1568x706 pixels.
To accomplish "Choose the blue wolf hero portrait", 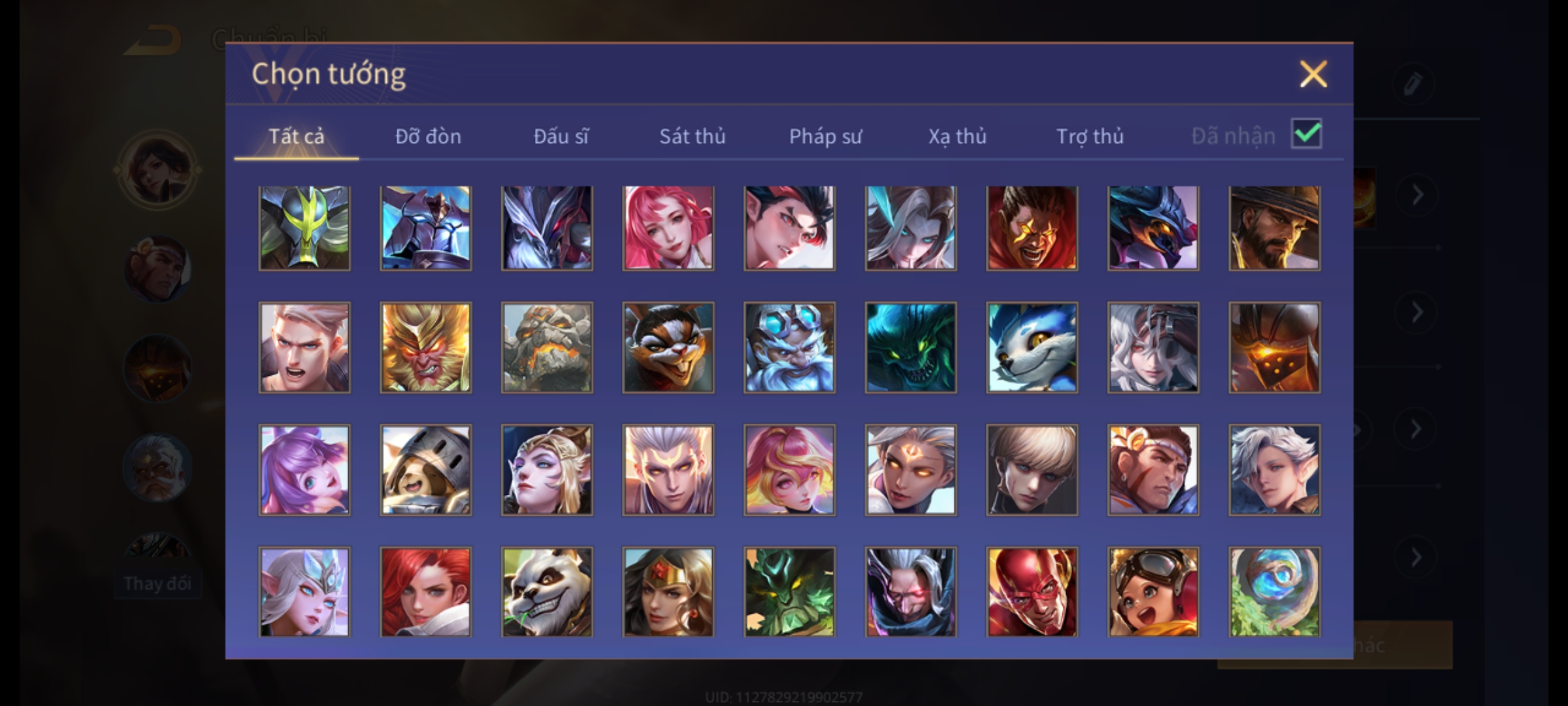I will pyautogui.click(x=1032, y=347).
